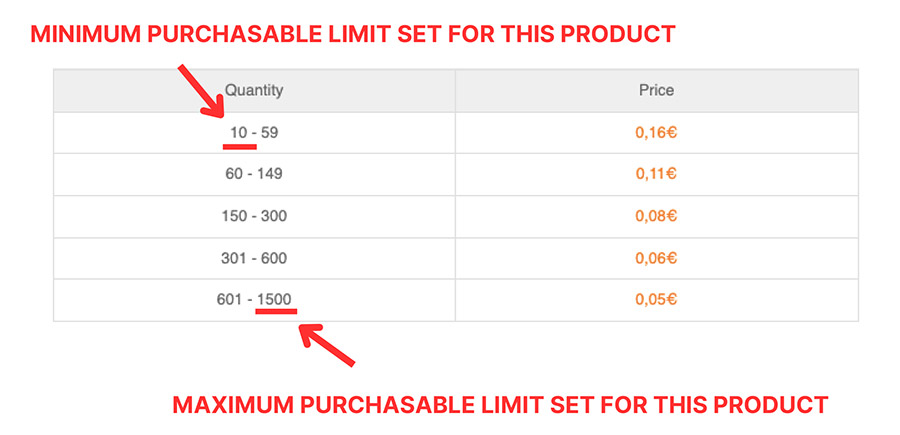Click the red underline beneath 1500
The height and width of the screenshot is (435, 900).
[x=276, y=312]
